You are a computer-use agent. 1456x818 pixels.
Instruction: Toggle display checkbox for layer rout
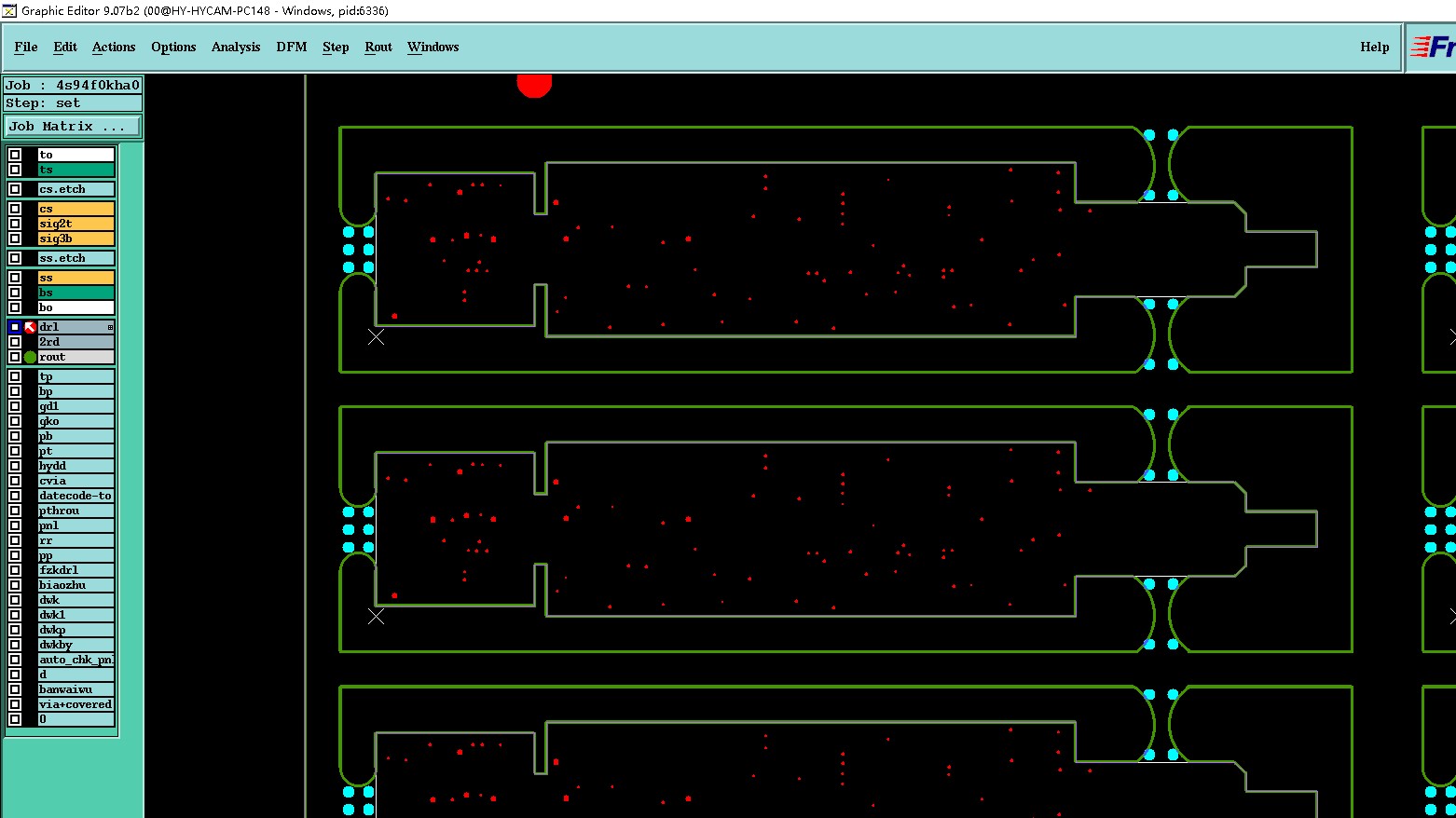[15, 357]
